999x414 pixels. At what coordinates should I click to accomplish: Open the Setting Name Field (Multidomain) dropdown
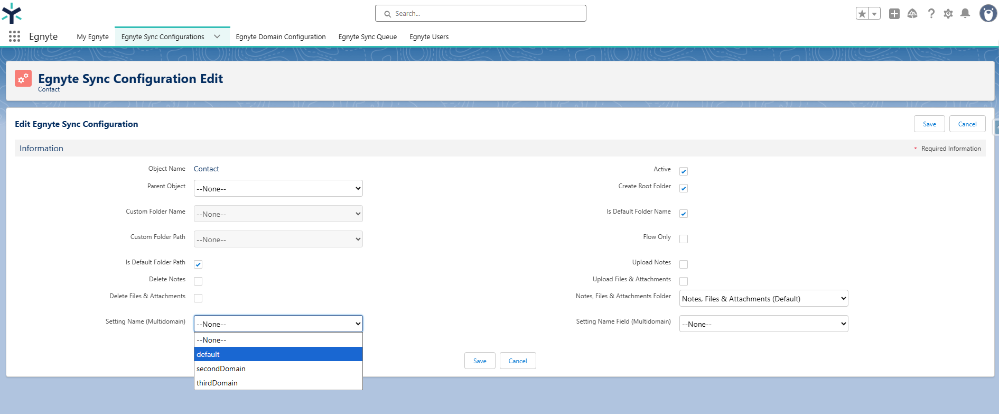(x=764, y=324)
